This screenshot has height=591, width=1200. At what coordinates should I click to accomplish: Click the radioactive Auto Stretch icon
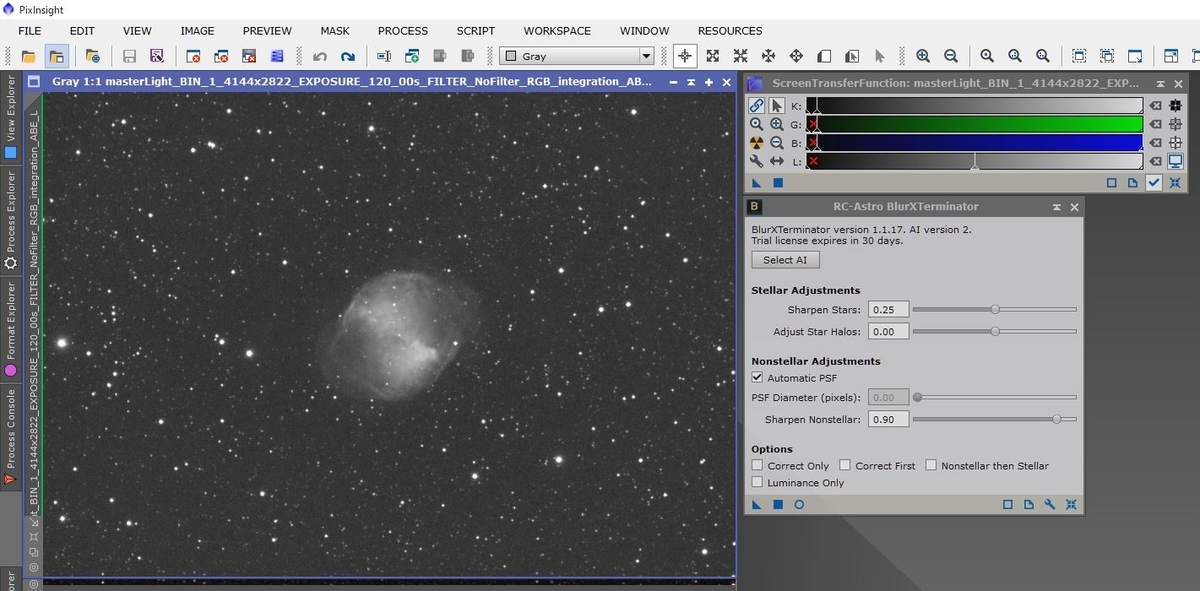tap(757, 143)
